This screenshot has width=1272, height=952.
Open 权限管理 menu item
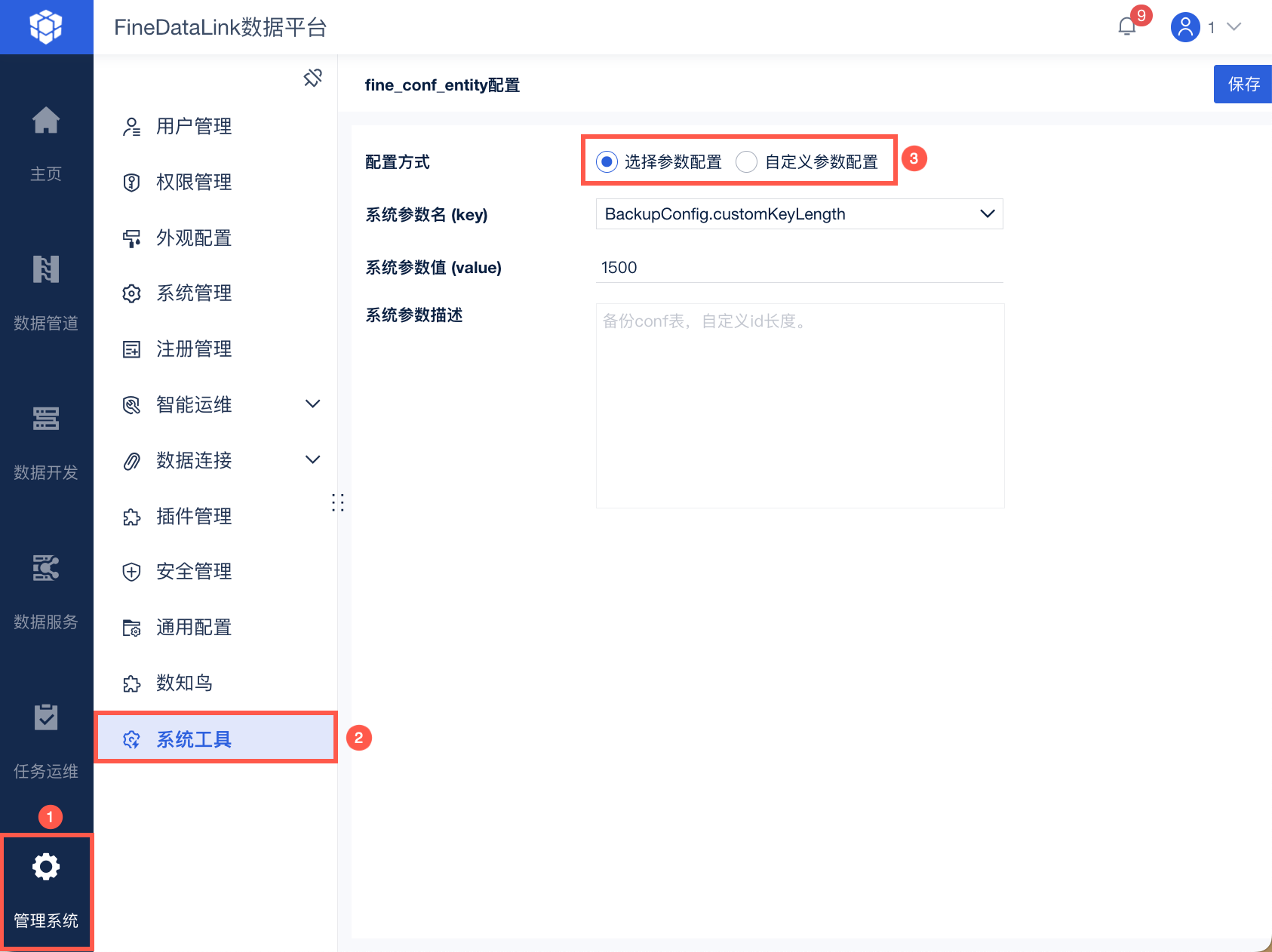click(216, 183)
